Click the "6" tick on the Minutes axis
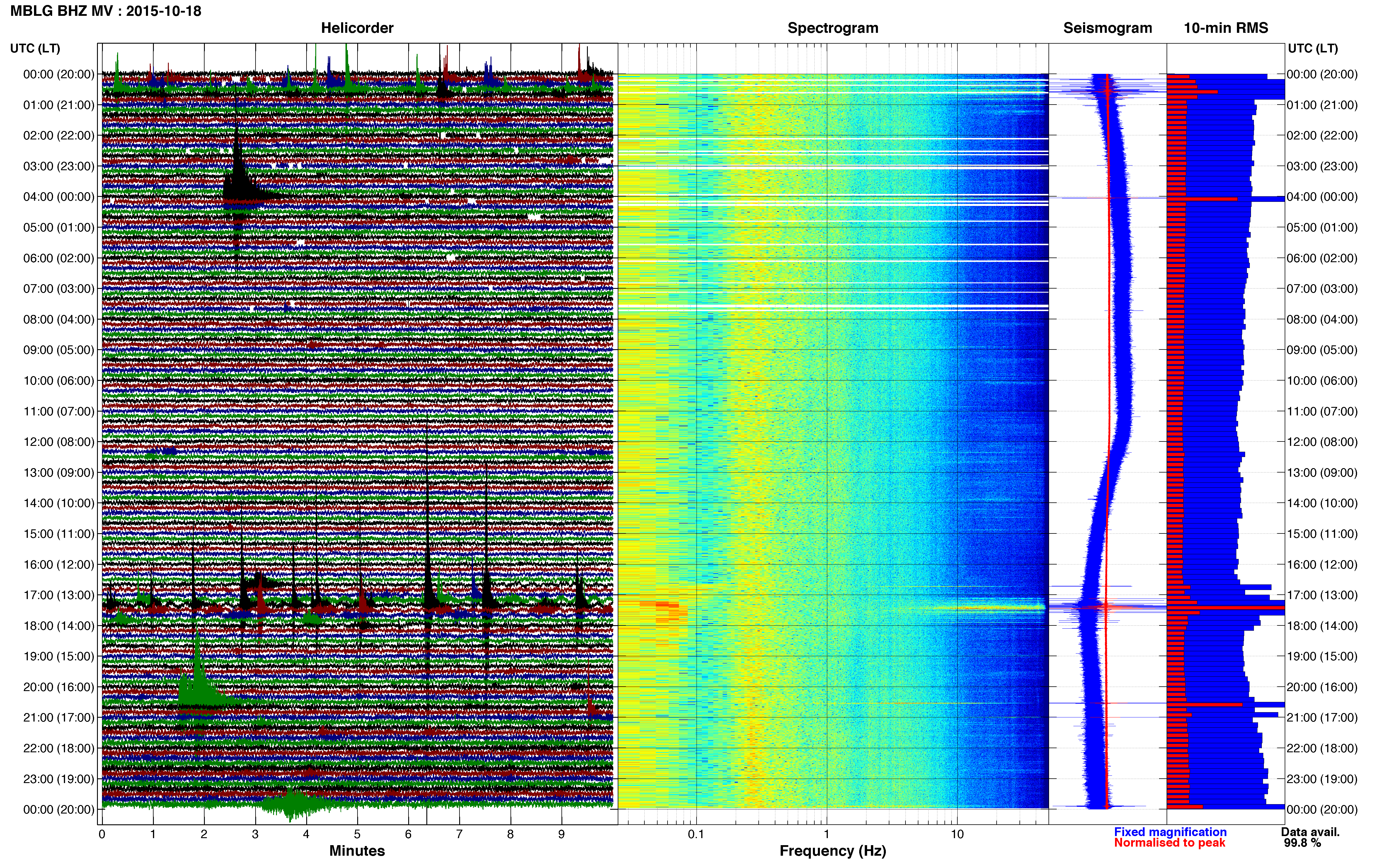 [x=408, y=834]
